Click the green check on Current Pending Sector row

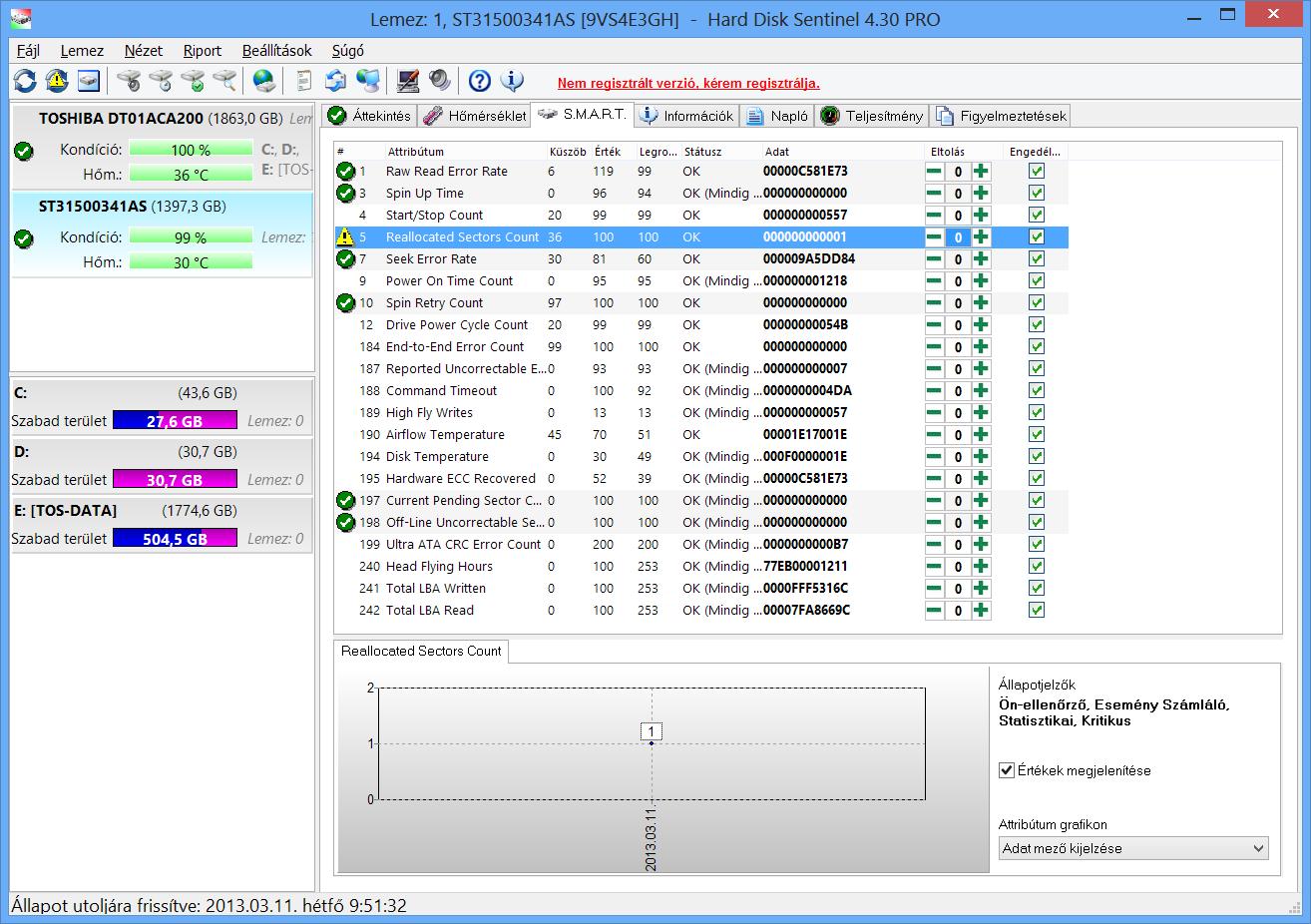pos(345,501)
